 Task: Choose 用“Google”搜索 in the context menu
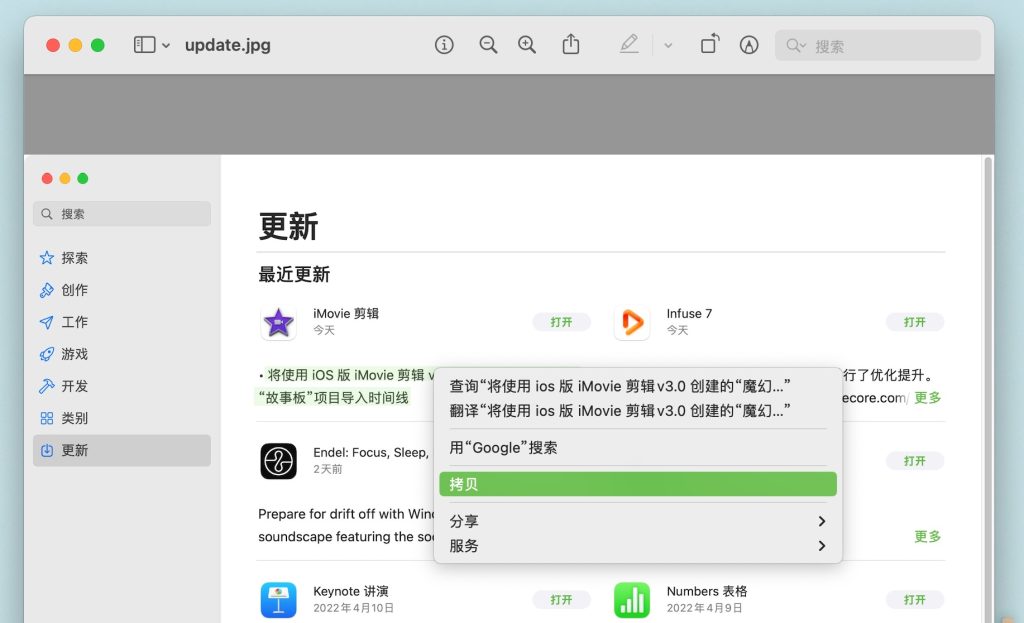638,447
